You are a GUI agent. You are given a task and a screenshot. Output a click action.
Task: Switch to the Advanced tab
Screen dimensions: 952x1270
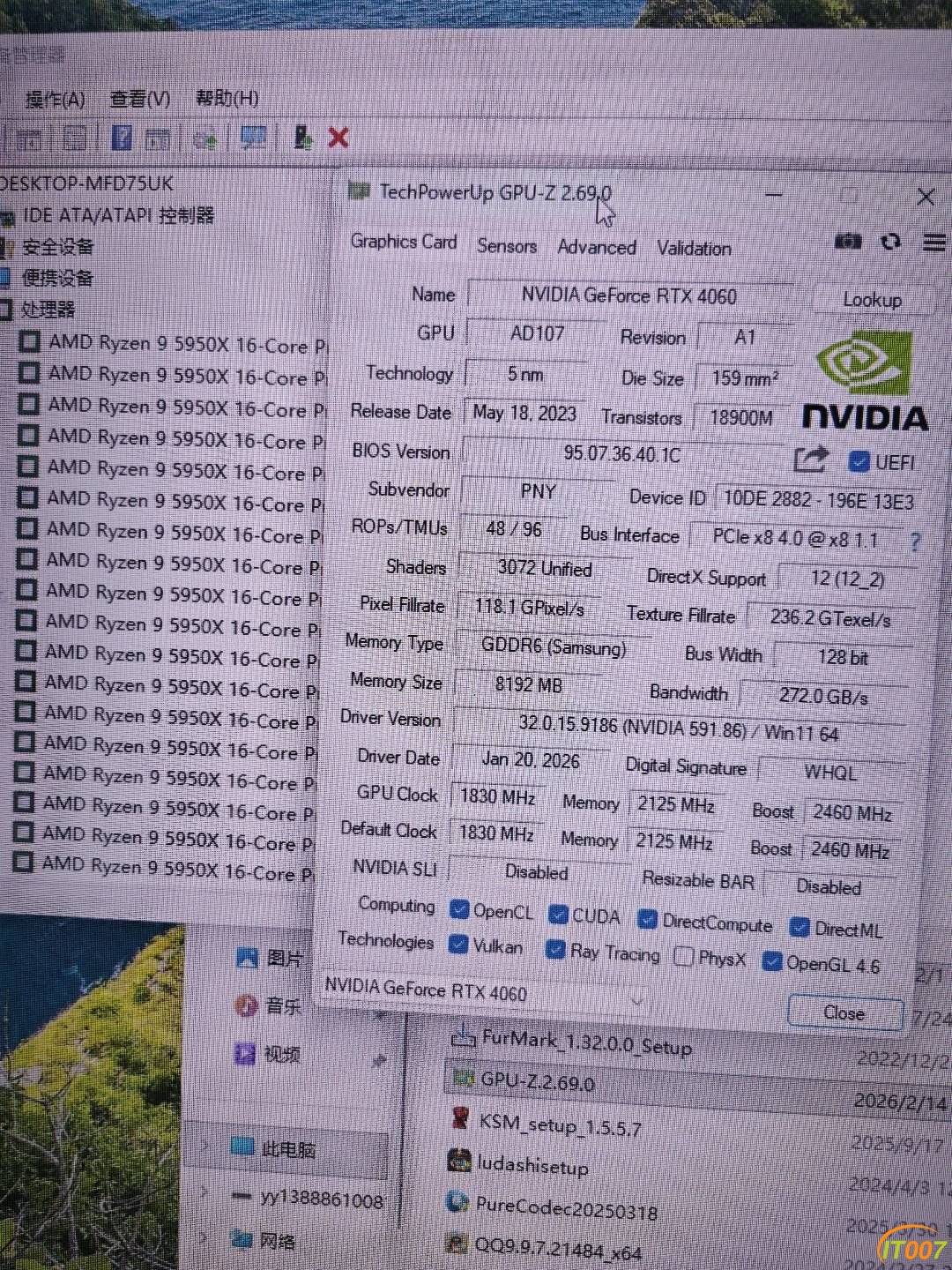(x=597, y=247)
